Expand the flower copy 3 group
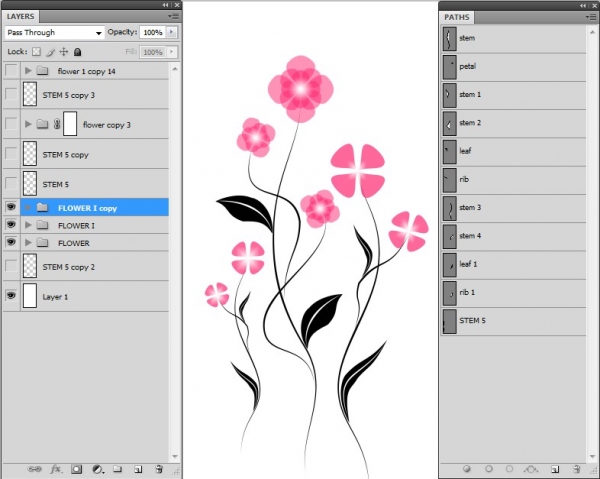The width and height of the screenshot is (600, 479). 28,124
